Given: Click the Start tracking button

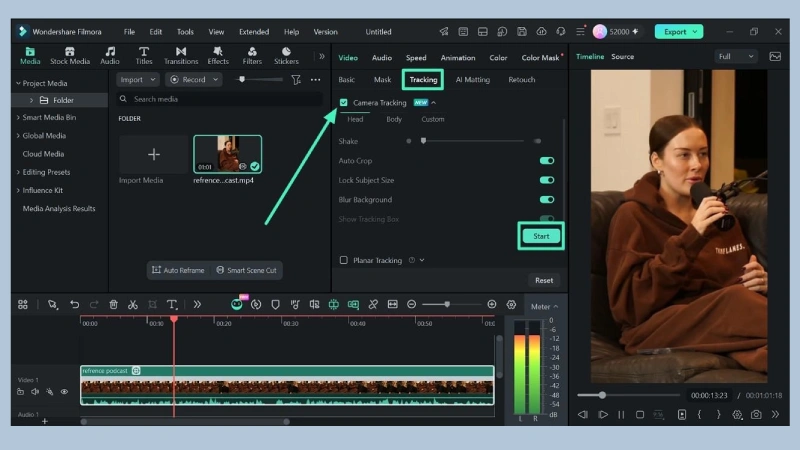Looking at the screenshot, I should pos(541,236).
